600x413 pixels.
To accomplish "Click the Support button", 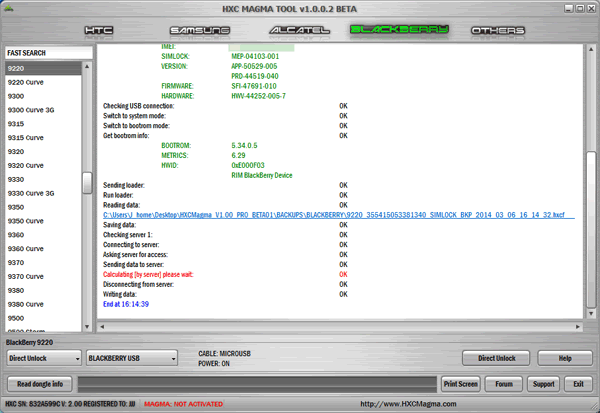I will pyautogui.click(x=543, y=384).
